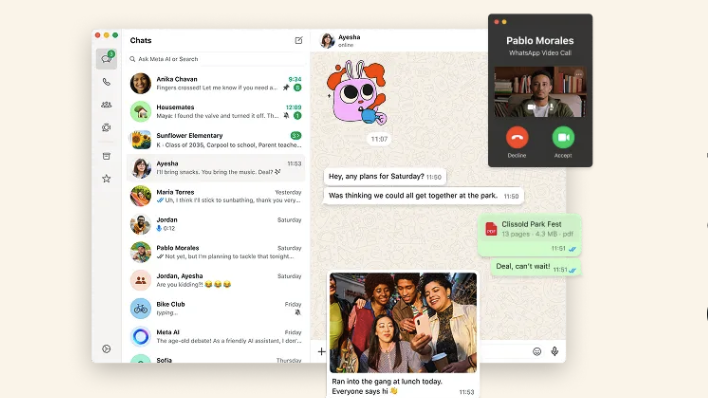Screen dimensions: 708x398
Task: Toggle microphone icon in call preview
Action: pyautogui.click(x=551, y=107)
